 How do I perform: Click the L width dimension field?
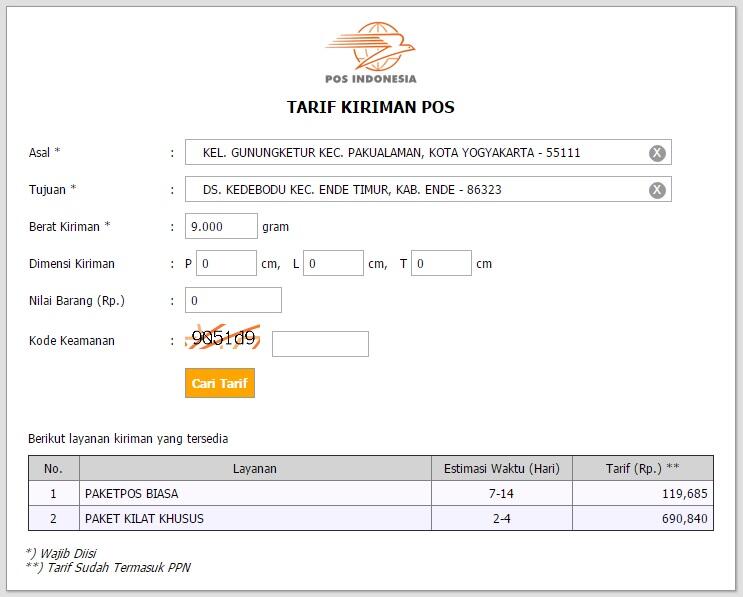(334, 263)
